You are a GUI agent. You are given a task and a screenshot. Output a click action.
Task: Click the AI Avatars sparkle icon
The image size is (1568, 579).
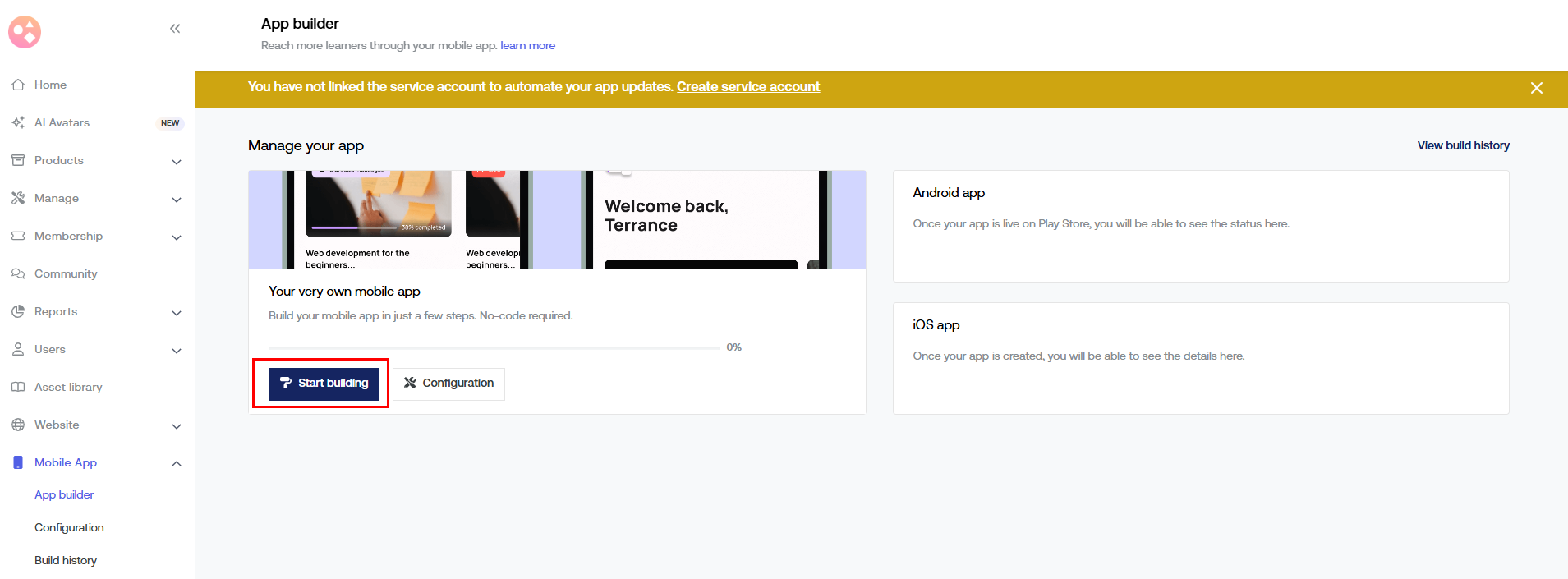click(x=18, y=122)
